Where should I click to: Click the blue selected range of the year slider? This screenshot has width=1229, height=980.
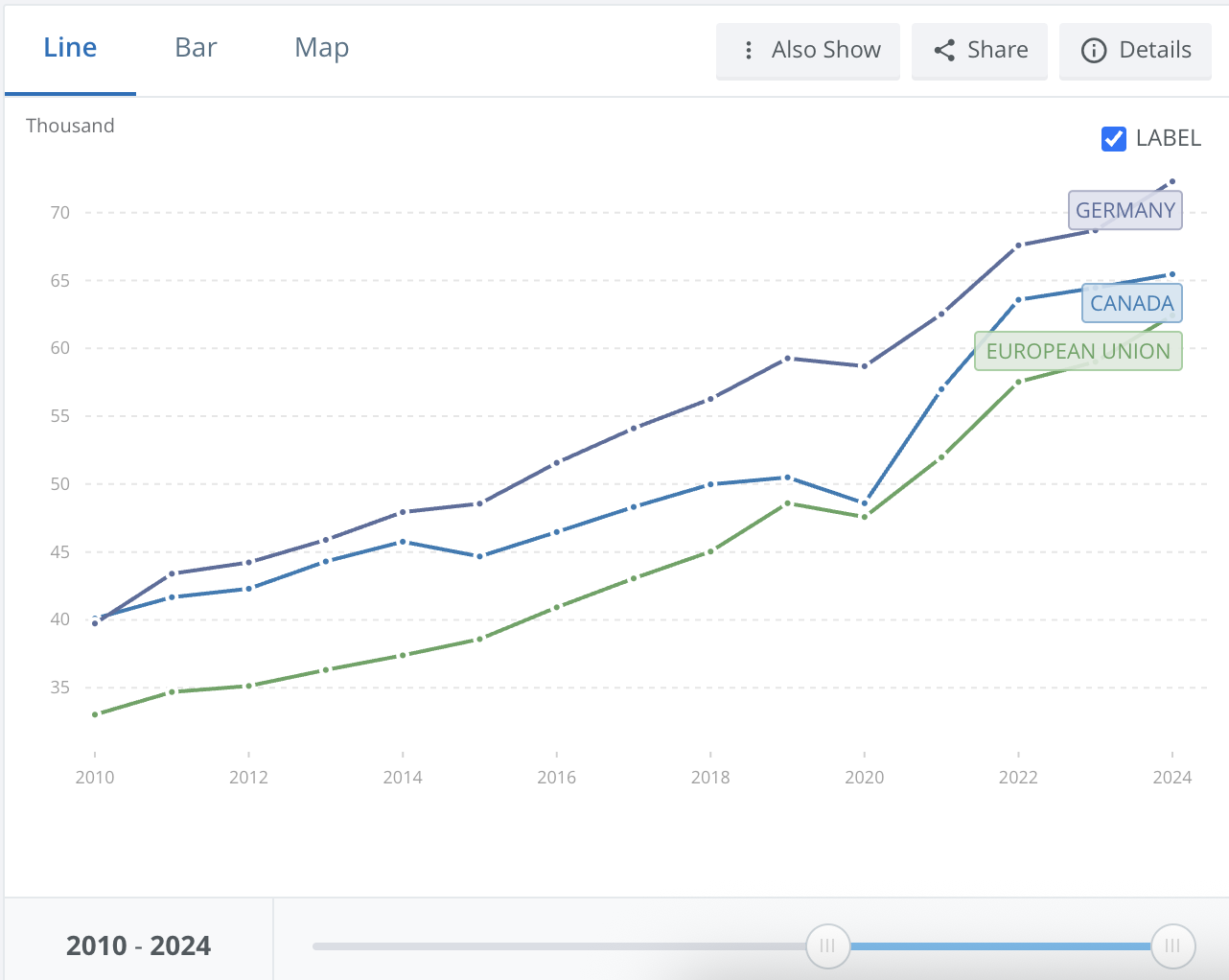pos(1000,946)
